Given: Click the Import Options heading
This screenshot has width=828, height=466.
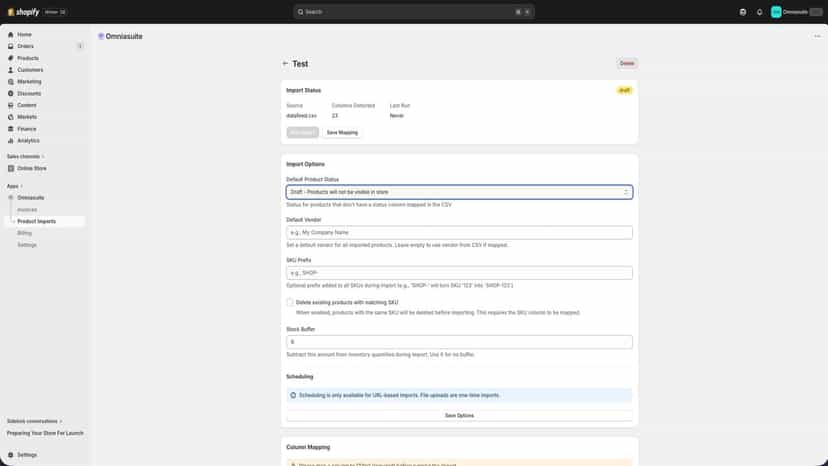Looking at the screenshot, I should pyautogui.click(x=305, y=164).
